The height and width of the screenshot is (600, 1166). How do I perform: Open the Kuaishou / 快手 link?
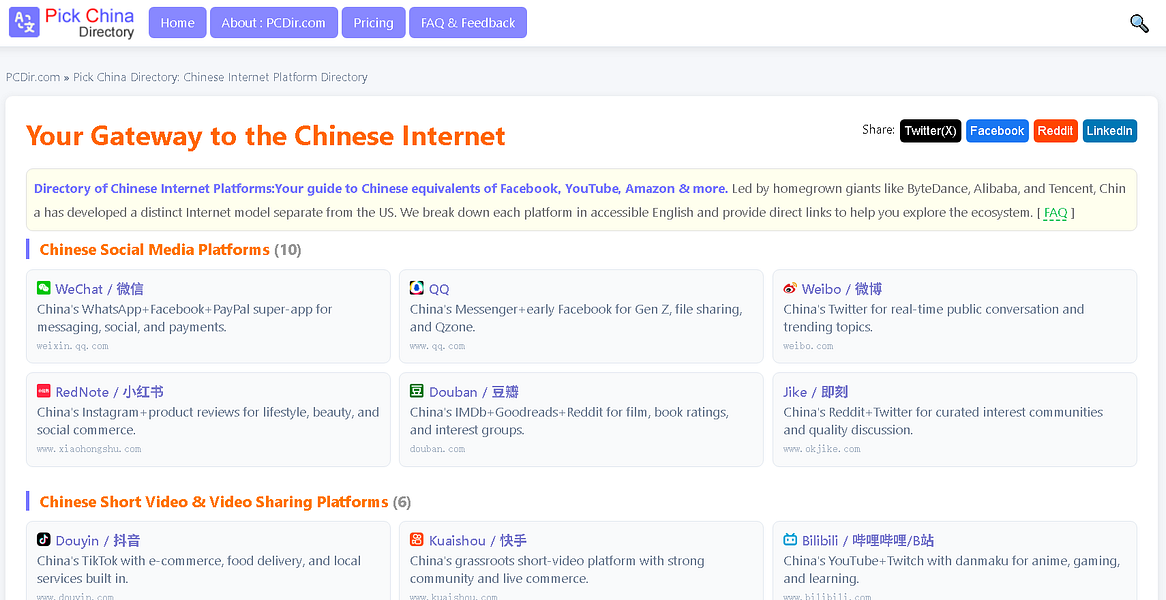[478, 541]
